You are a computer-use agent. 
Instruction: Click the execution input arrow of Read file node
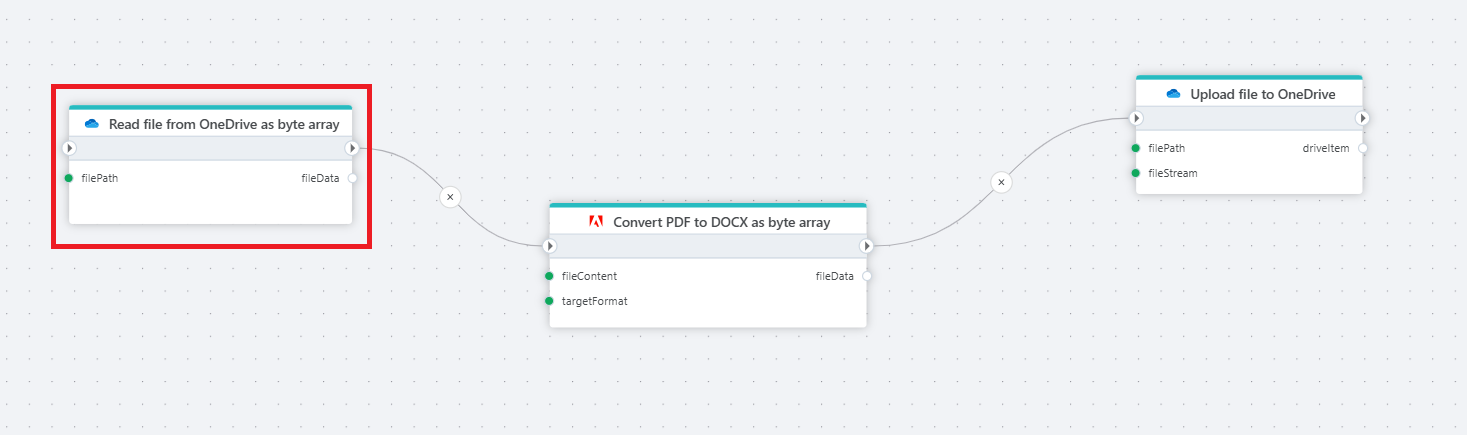[69, 148]
